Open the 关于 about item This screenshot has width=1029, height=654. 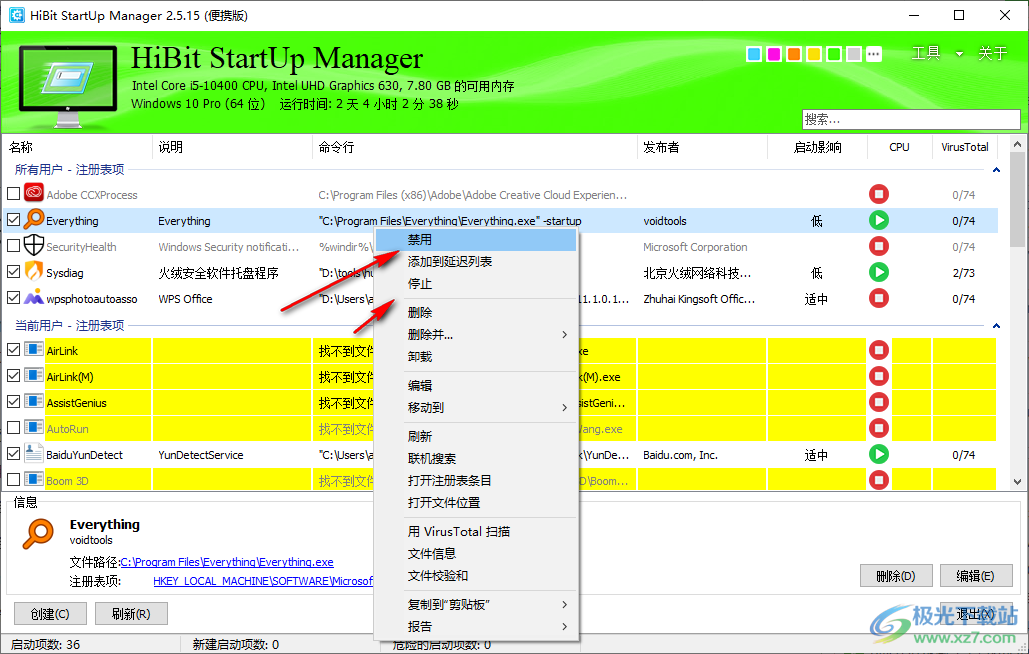pyautogui.click(x=992, y=53)
